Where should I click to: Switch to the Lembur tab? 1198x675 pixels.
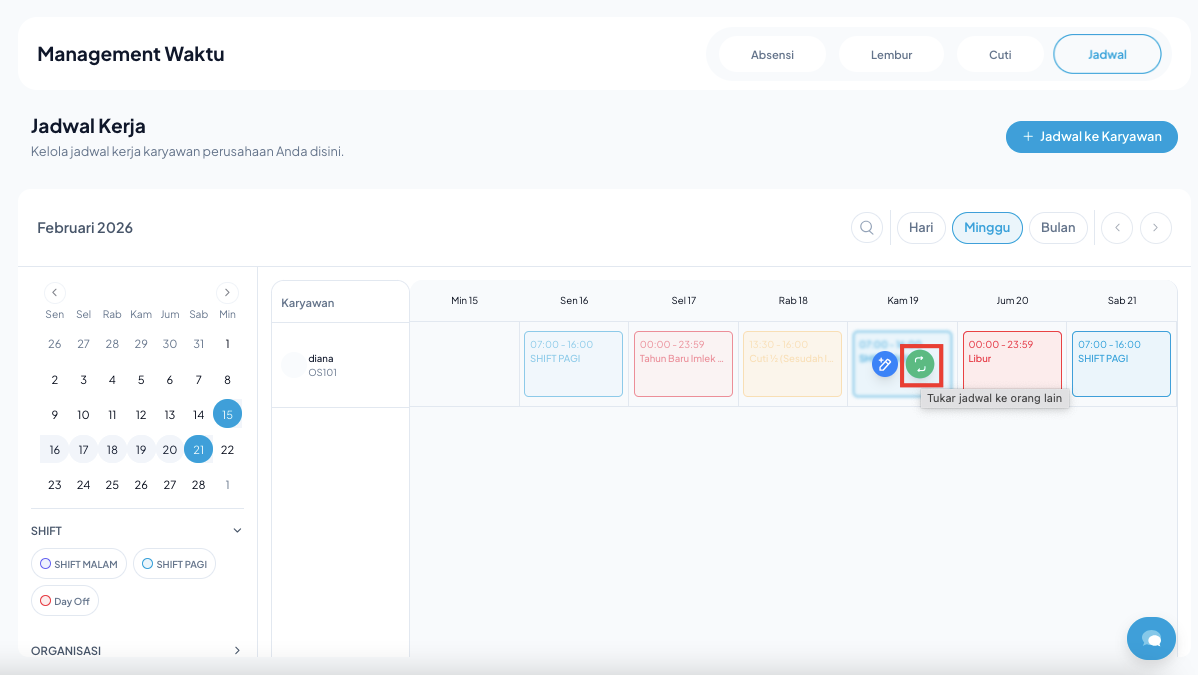pyautogui.click(x=891, y=55)
